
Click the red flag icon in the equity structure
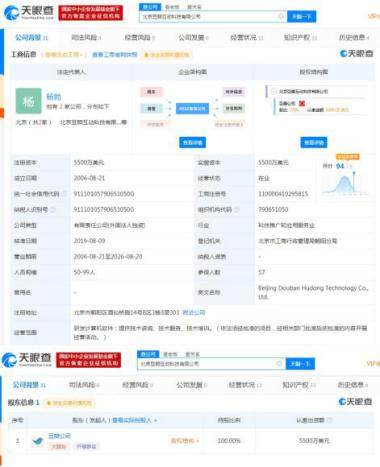pyautogui.click(x=302, y=104)
